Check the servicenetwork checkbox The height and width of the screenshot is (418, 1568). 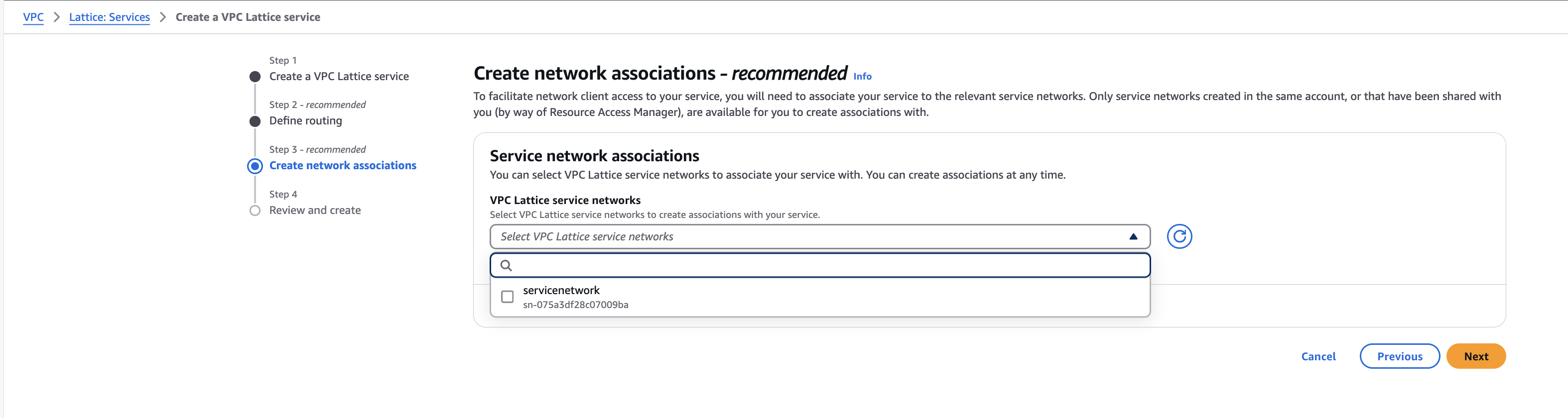(507, 297)
